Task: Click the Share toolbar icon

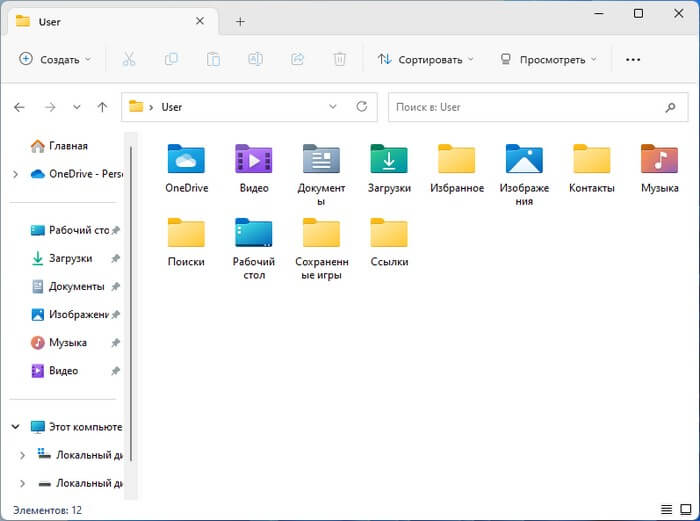Action: click(297, 59)
